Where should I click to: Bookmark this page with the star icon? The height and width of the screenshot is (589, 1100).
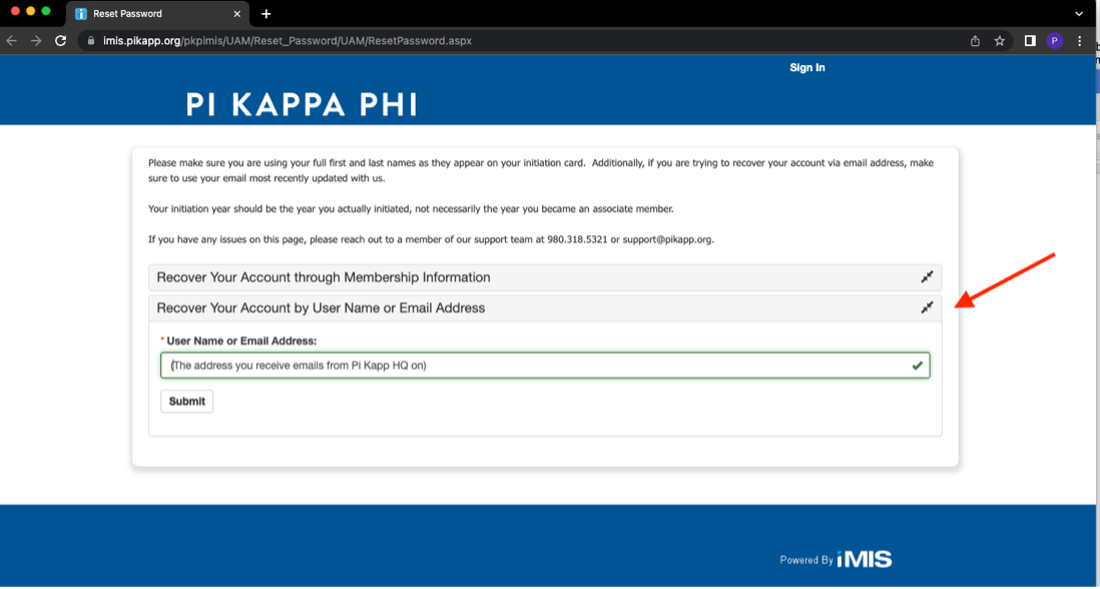(999, 41)
